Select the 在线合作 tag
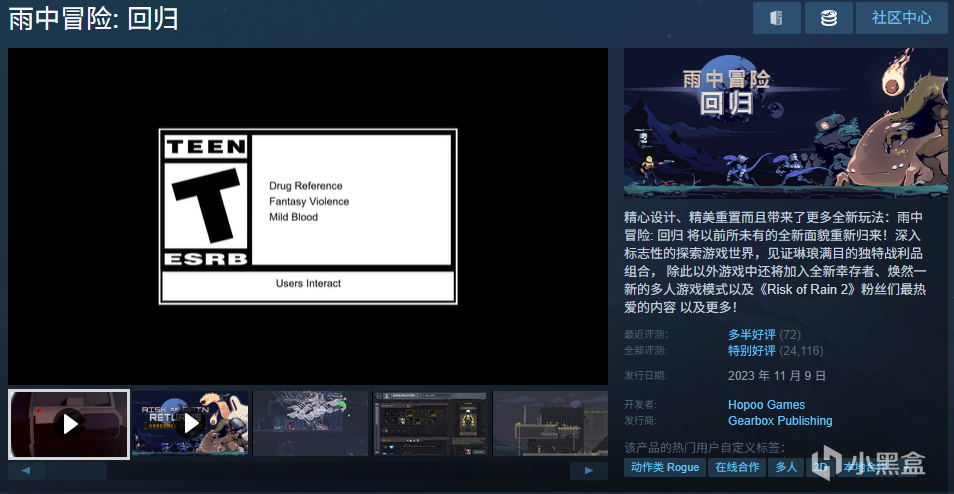 click(737, 467)
